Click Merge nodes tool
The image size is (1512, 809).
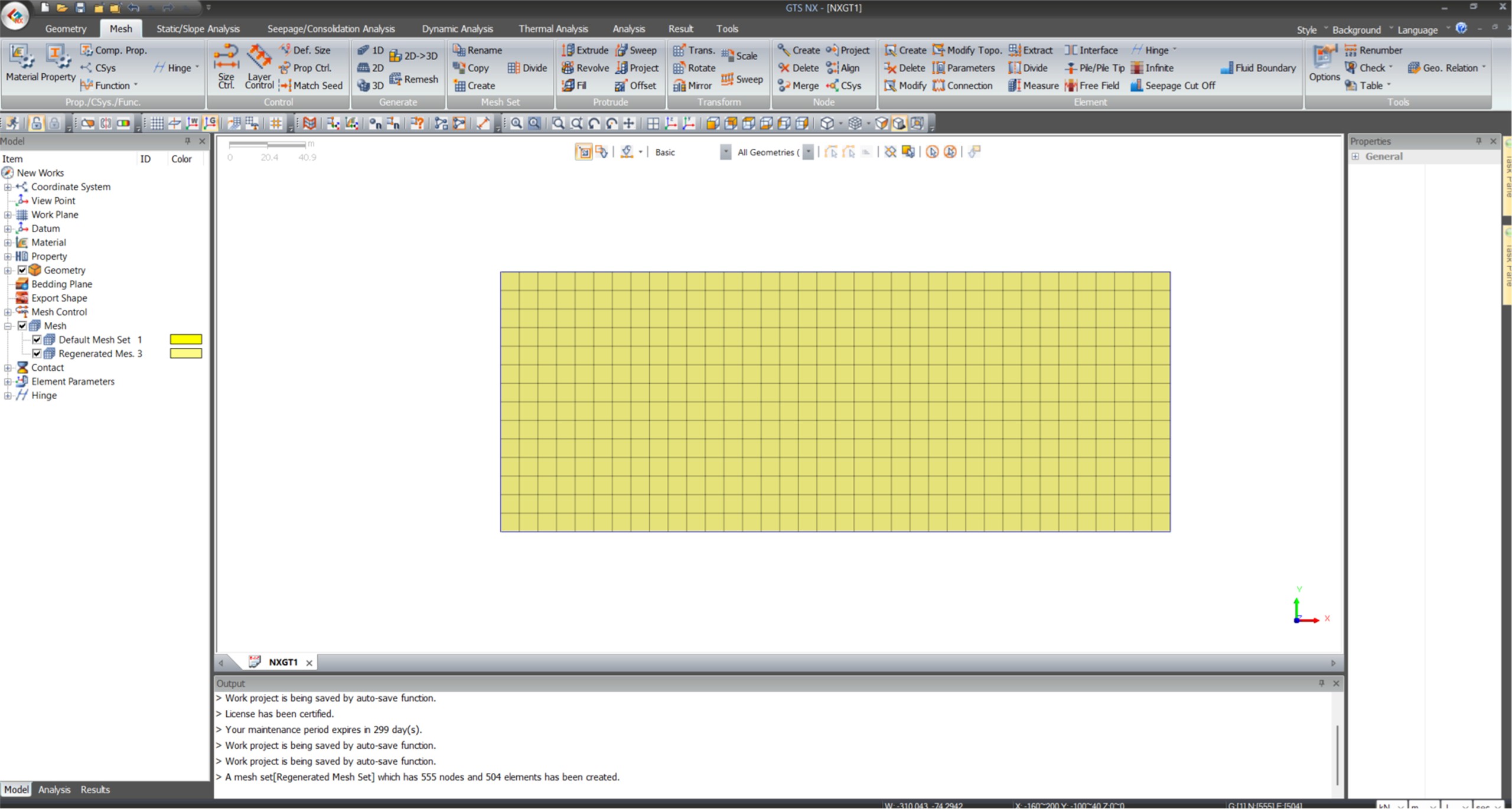click(798, 86)
